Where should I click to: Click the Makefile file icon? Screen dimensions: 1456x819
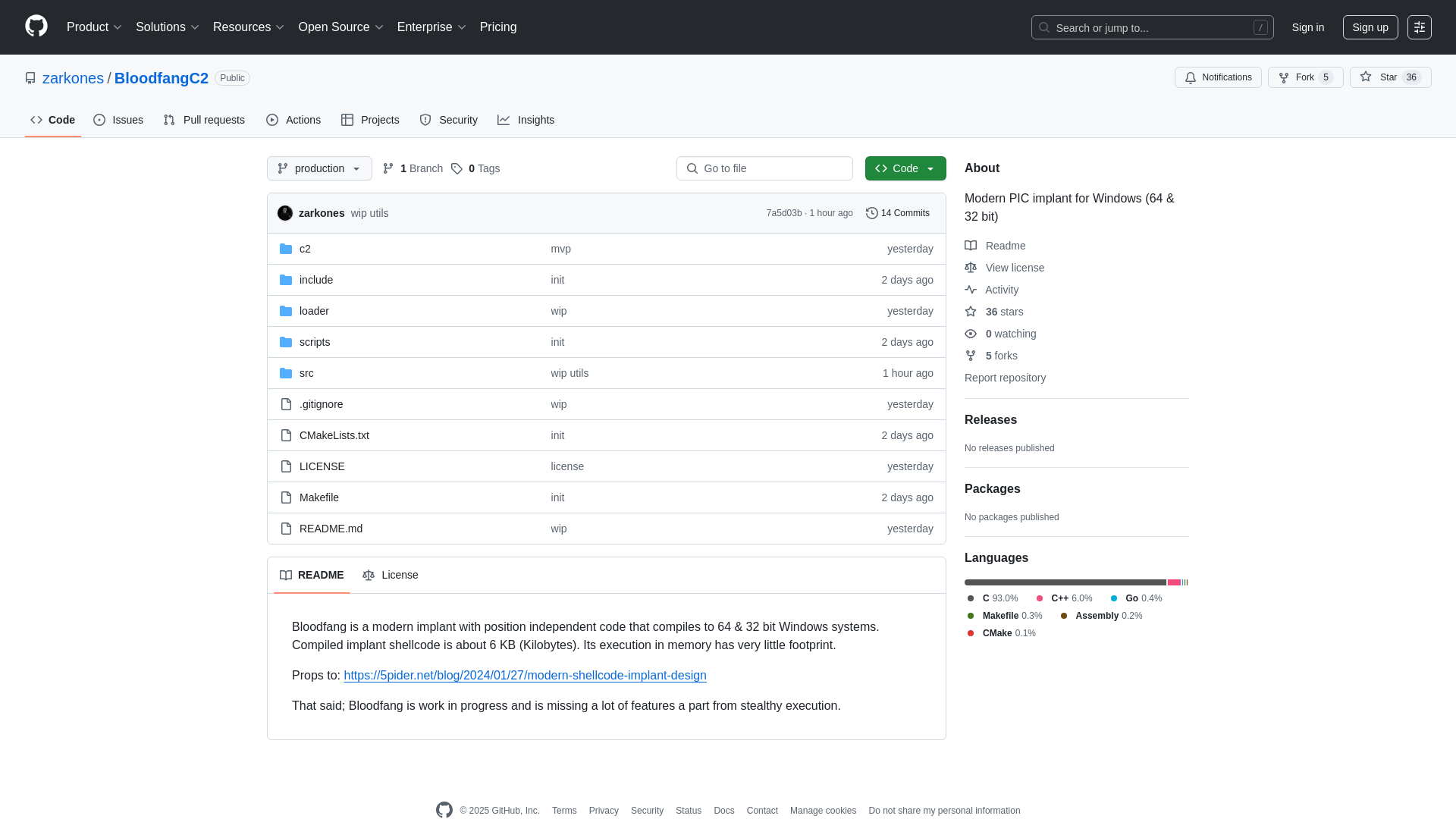coord(286,497)
